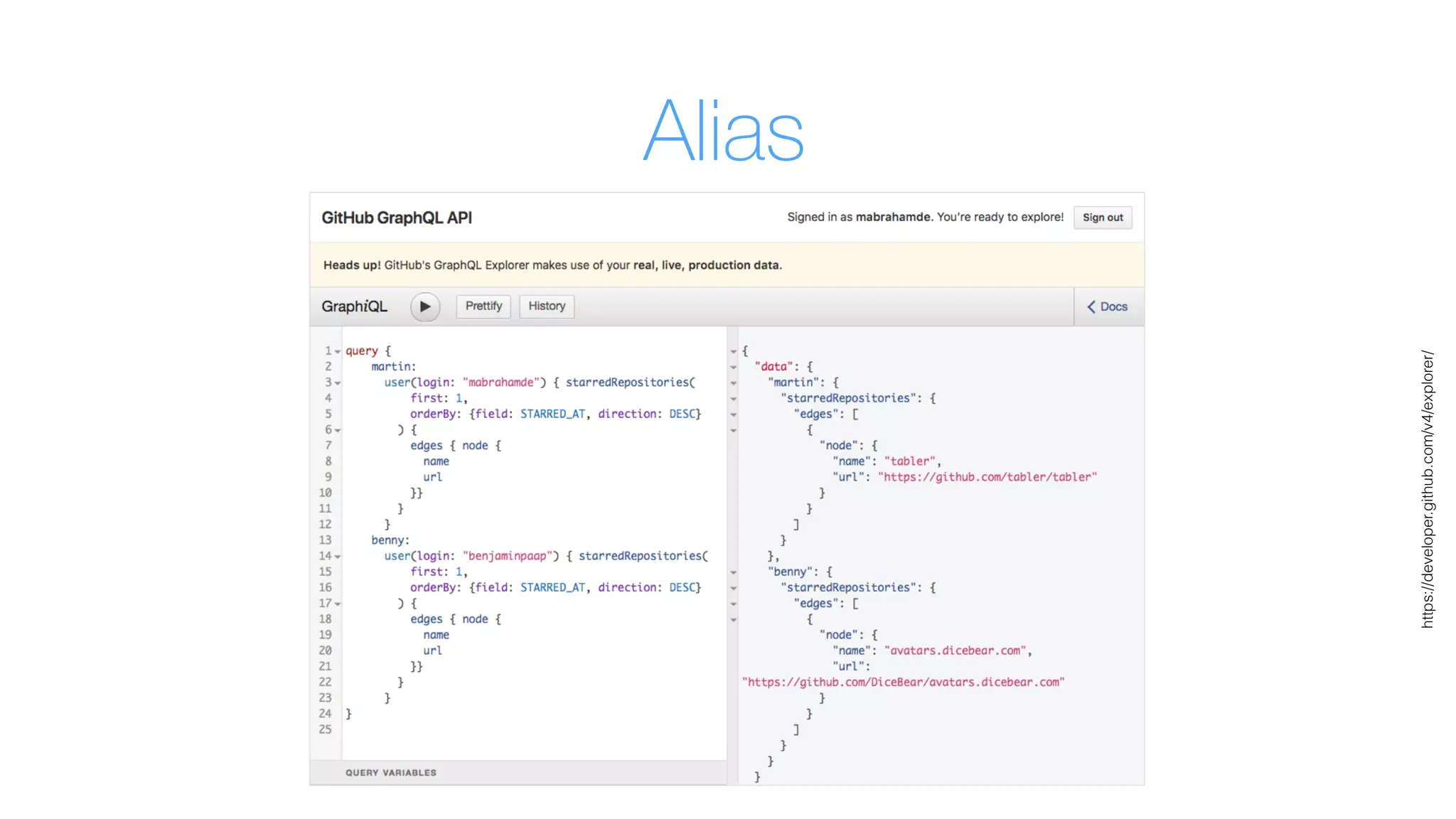
Task: Collapse the root object in the result pane
Action: click(733, 351)
